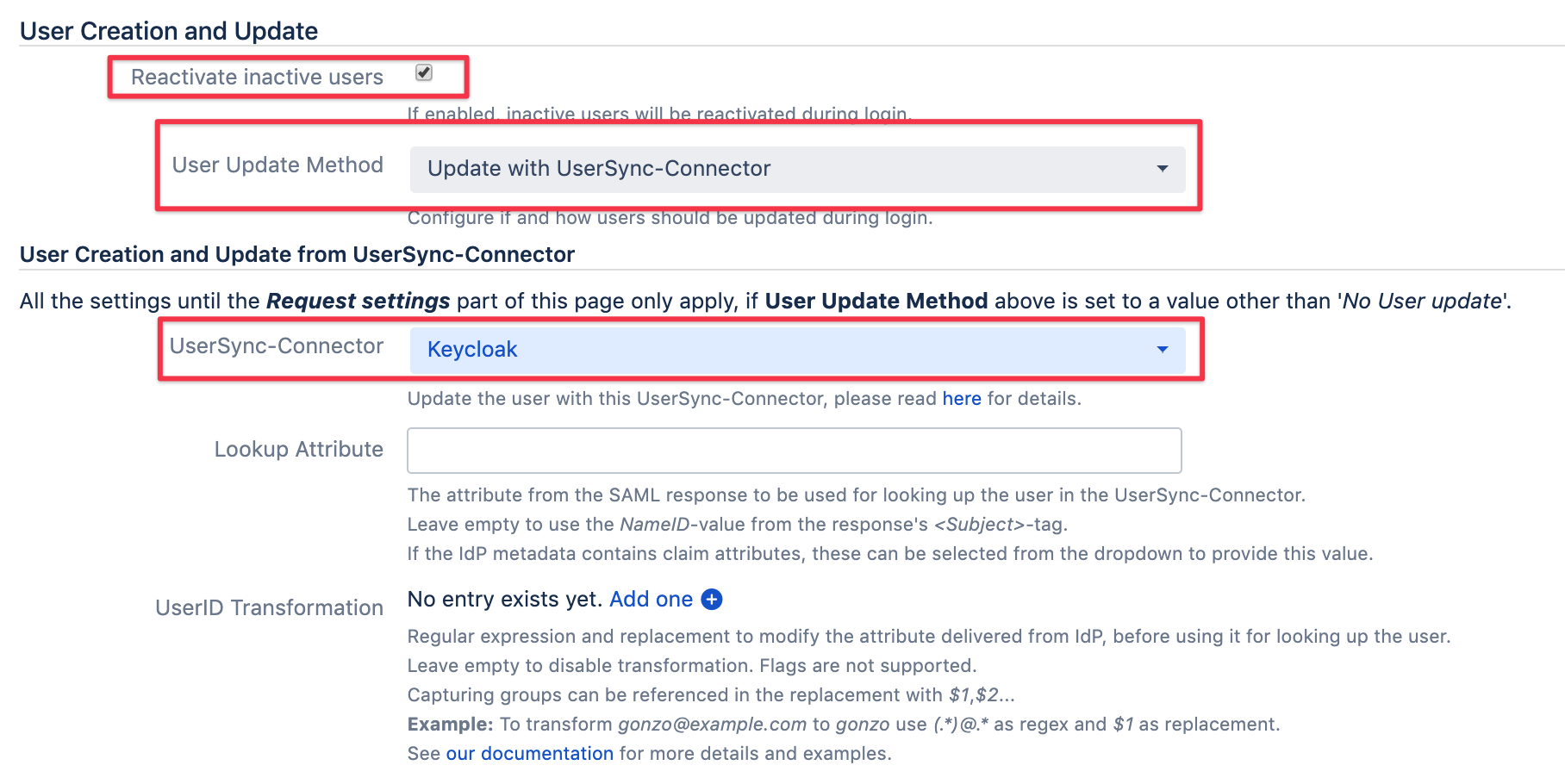Click the caret arrow in Keycloak selector
Screen dimensions: 1565x784
point(1163,350)
